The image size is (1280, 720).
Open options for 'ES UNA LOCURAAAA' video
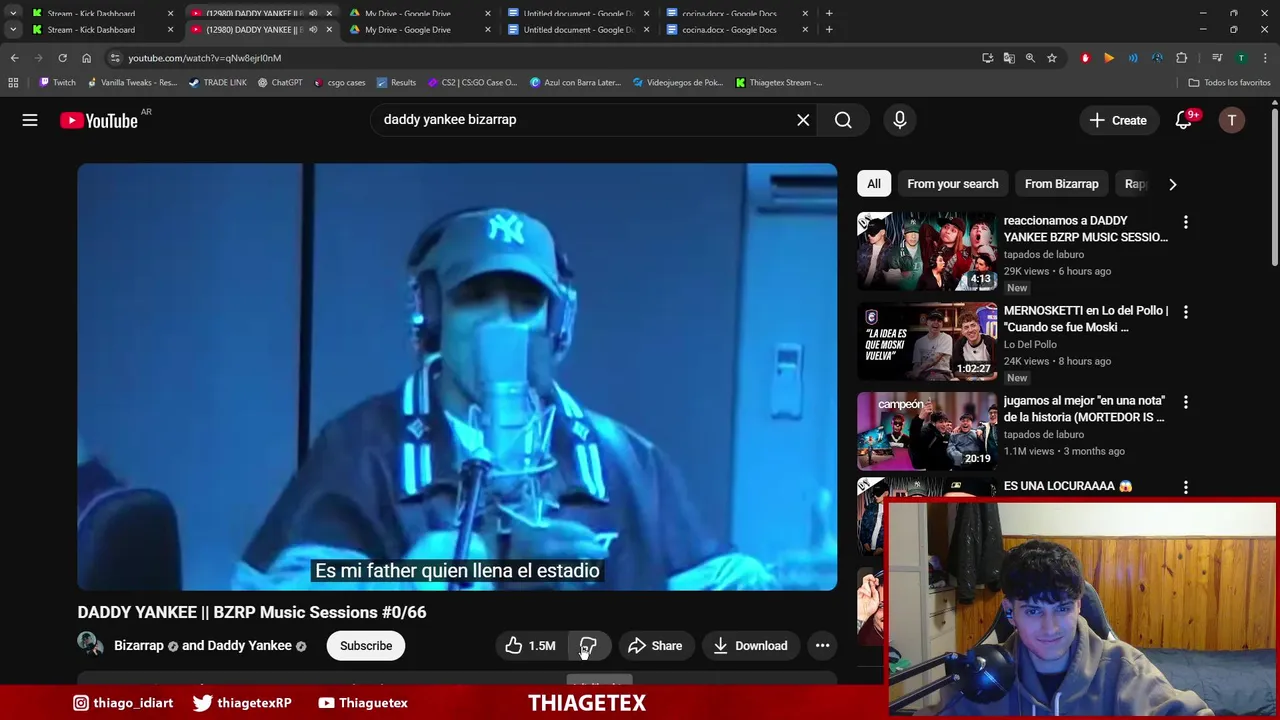coord(1186,487)
